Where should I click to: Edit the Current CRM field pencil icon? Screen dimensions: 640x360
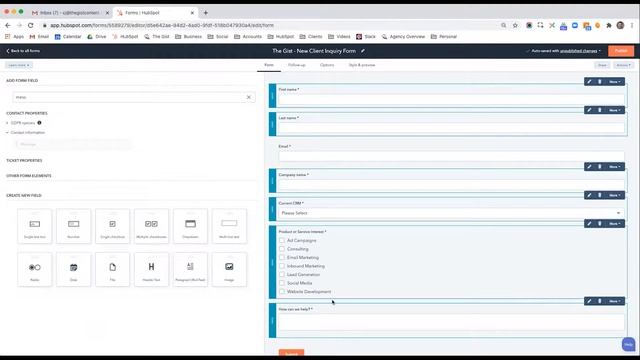(x=589, y=195)
